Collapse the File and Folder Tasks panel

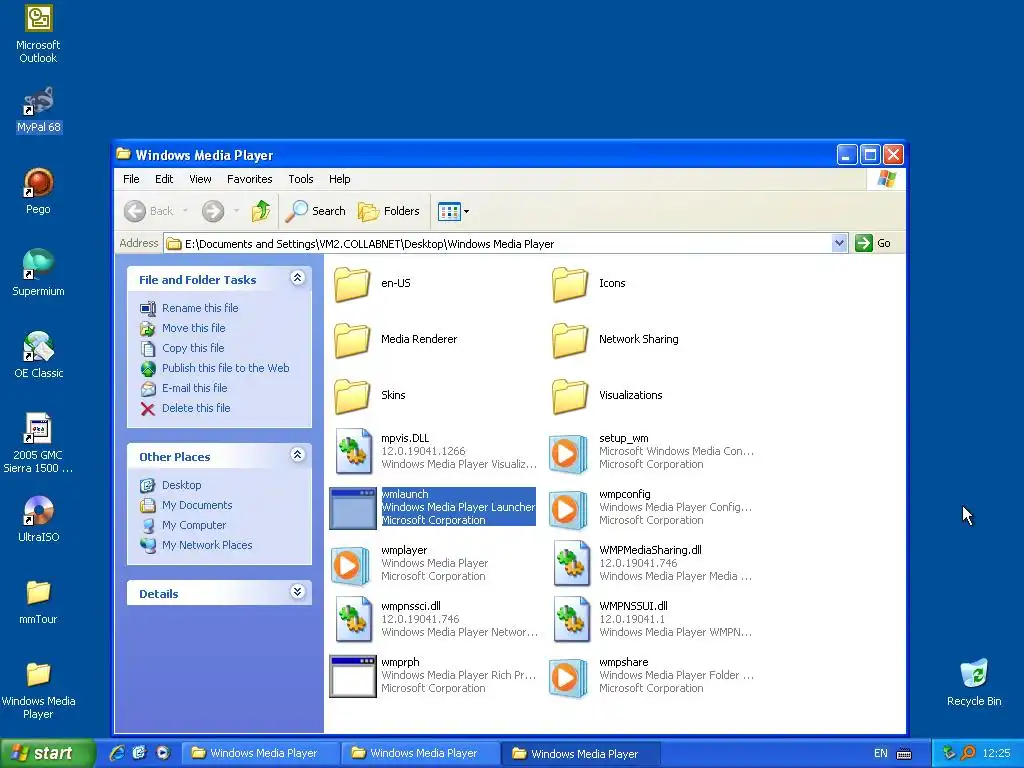coord(297,278)
